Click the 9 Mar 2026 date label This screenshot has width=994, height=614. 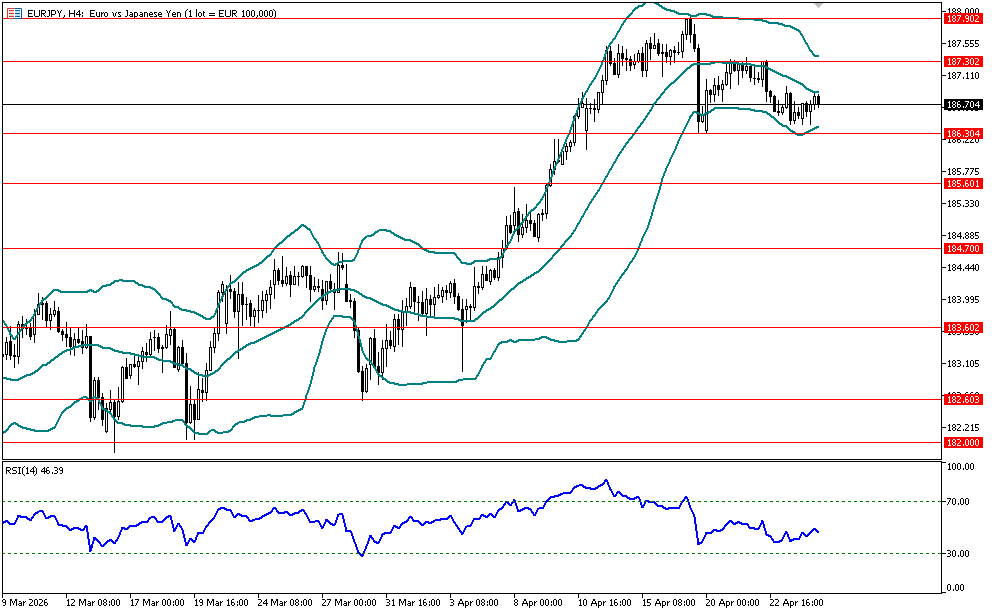tap(29, 603)
